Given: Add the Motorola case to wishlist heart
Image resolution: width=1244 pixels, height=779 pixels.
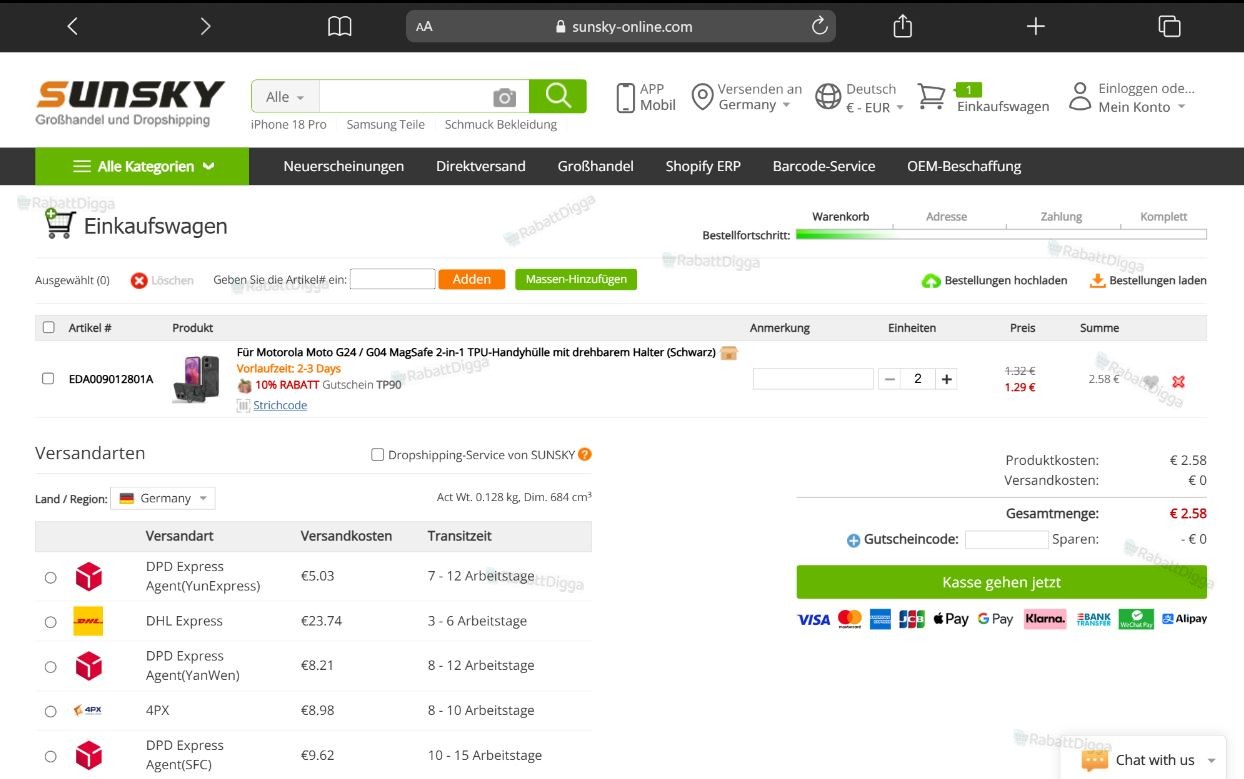Looking at the screenshot, I should tap(1151, 382).
